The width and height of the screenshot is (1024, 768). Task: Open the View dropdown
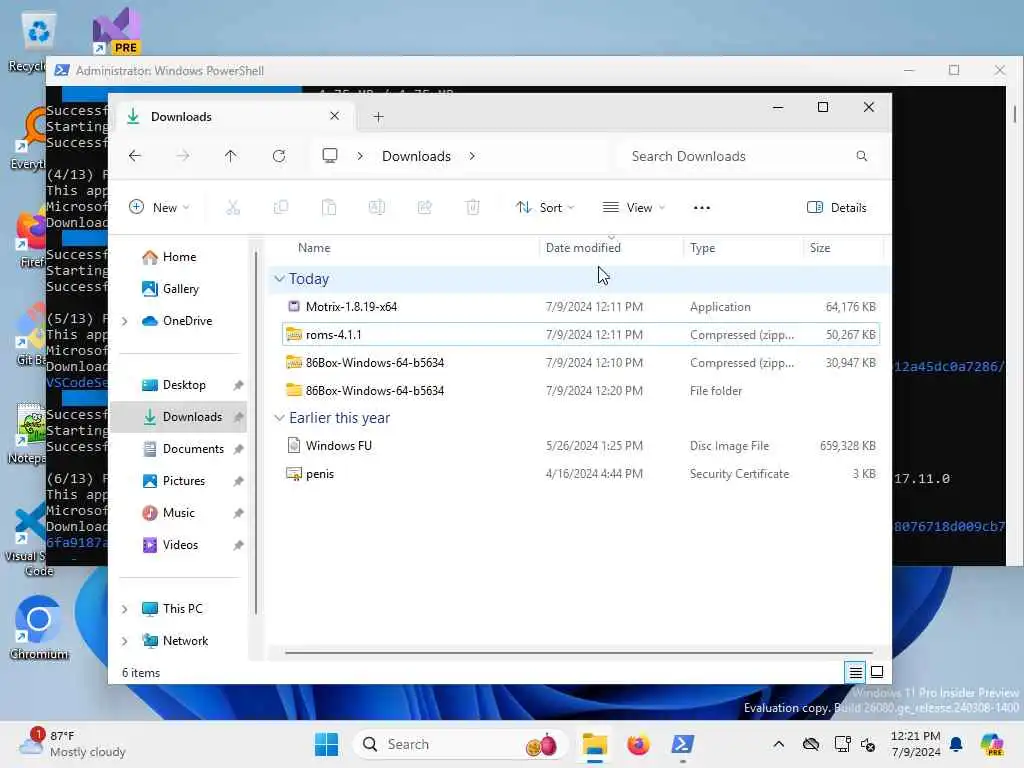[633, 208]
